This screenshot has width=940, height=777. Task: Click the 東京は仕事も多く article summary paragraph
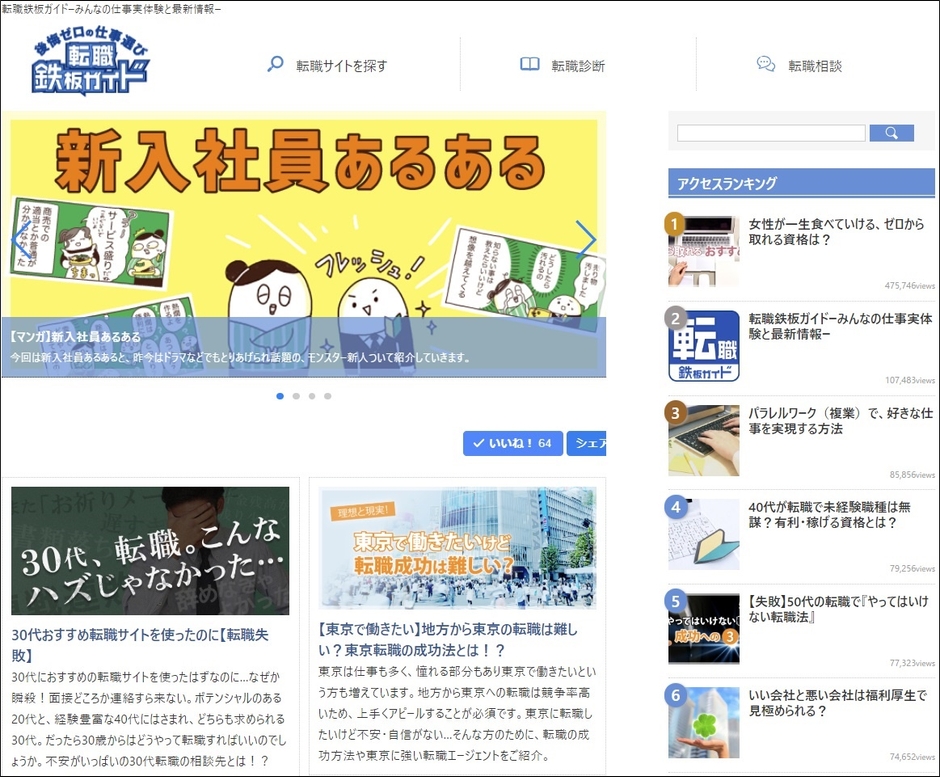[x=457, y=713]
